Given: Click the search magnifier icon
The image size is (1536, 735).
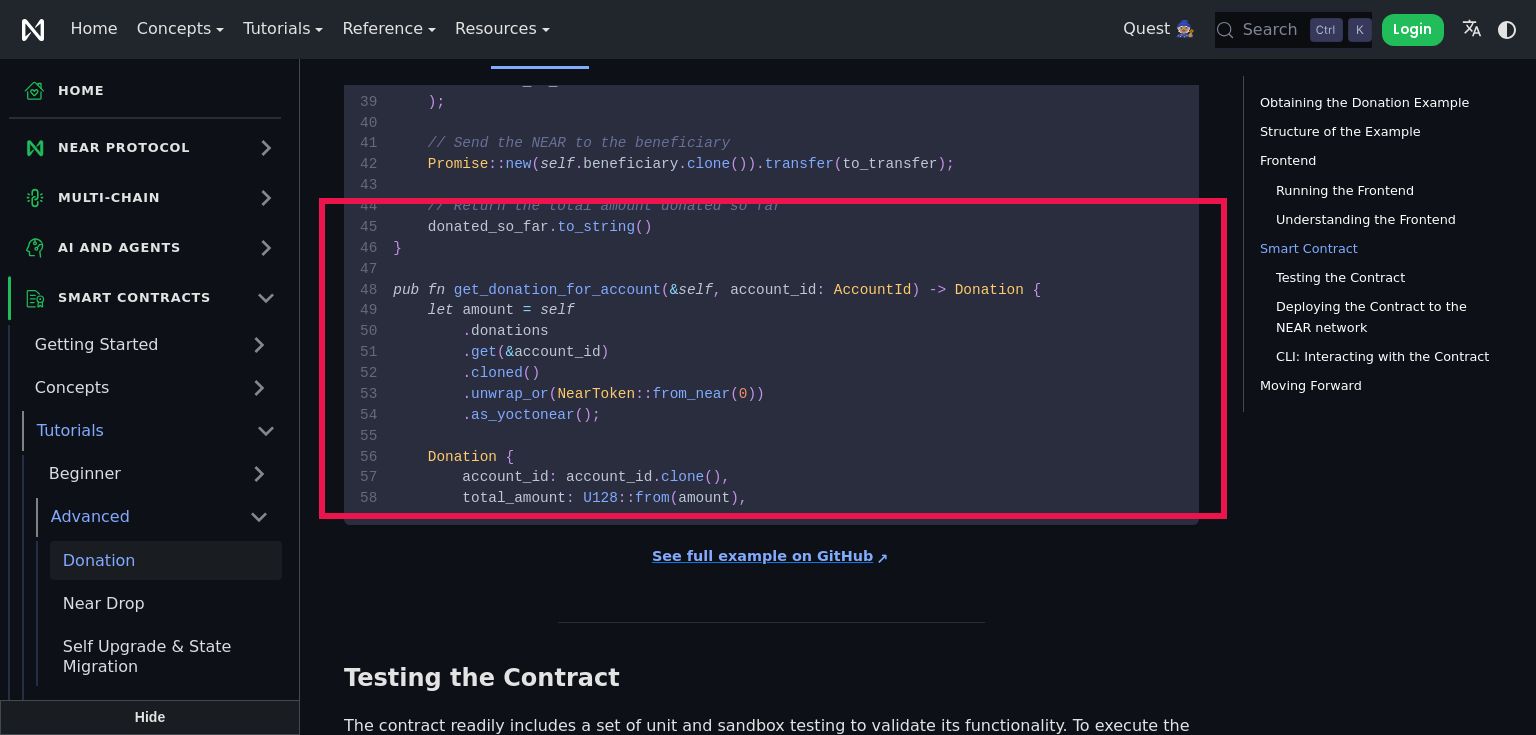Looking at the screenshot, I should click(x=1225, y=30).
